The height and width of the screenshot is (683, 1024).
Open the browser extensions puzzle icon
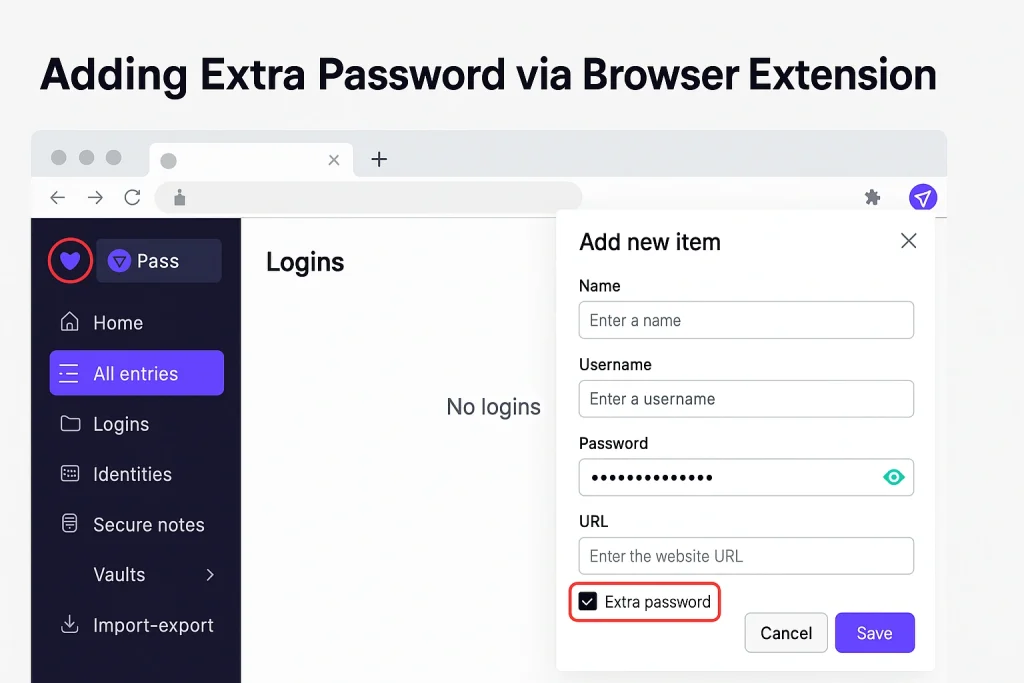click(872, 198)
